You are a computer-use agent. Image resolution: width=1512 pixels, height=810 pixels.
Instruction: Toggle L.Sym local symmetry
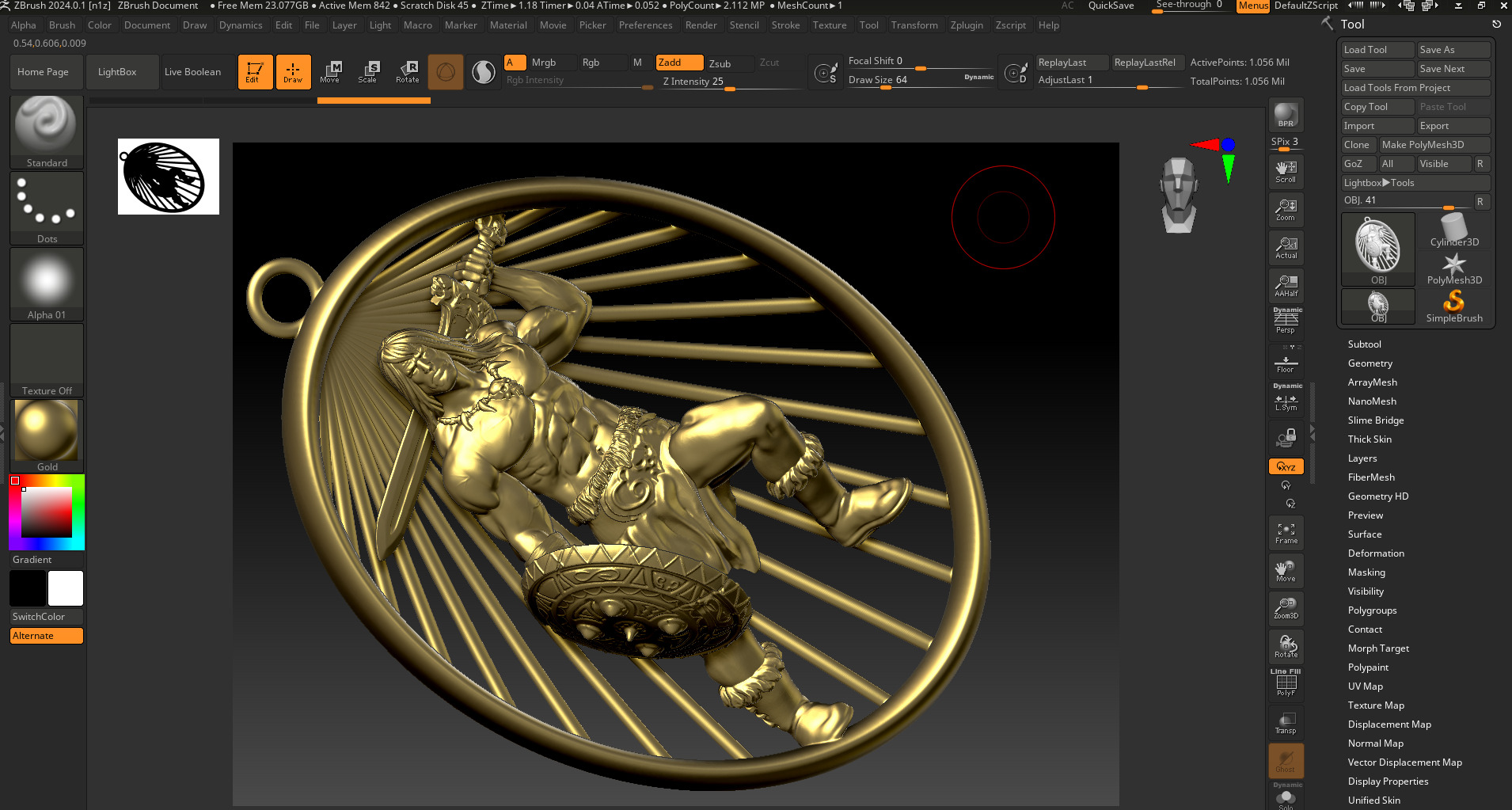click(x=1286, y=400)
